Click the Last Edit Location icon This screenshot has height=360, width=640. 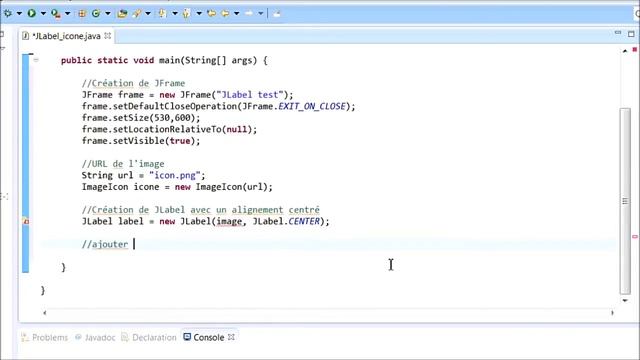211,13
